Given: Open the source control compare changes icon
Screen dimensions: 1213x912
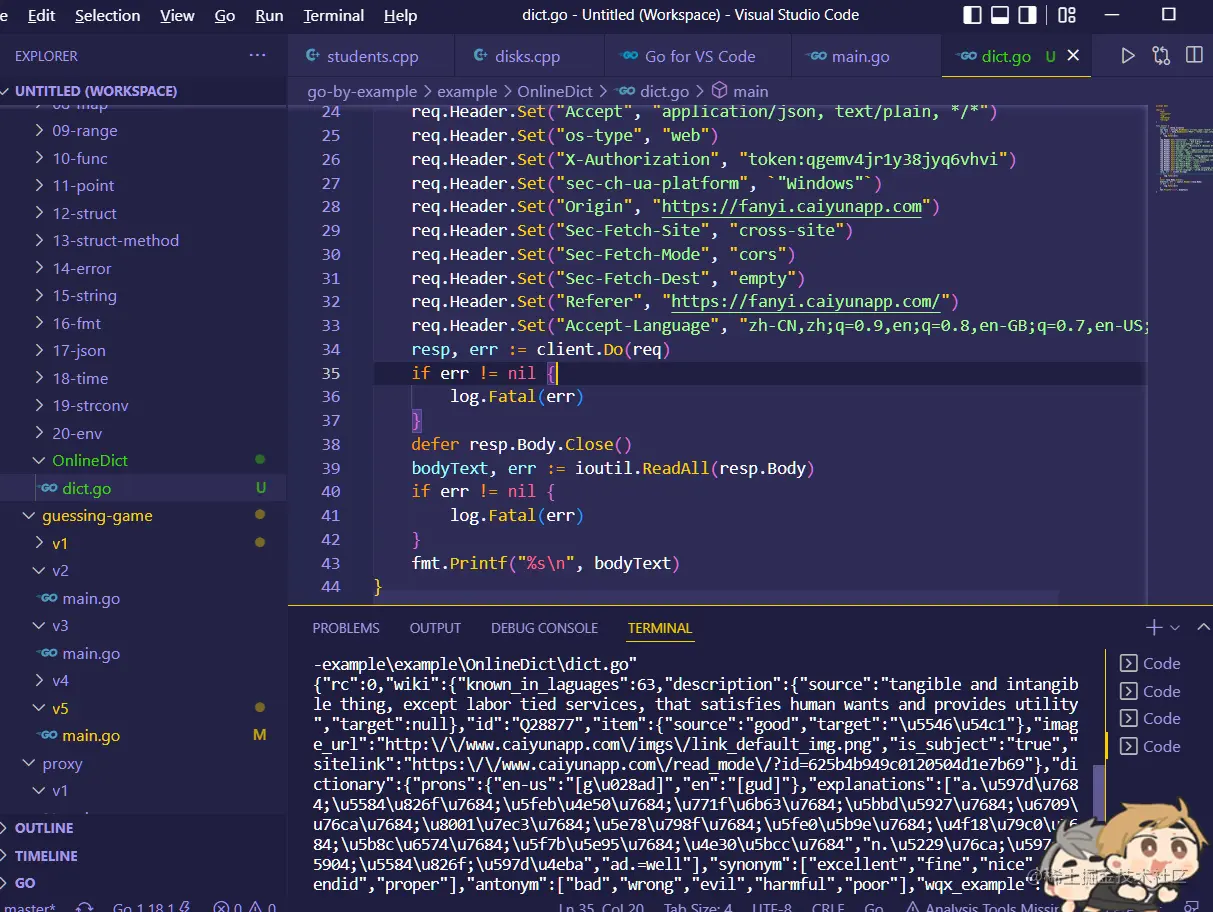Looking at the screenshot, I should (1161, 56).
